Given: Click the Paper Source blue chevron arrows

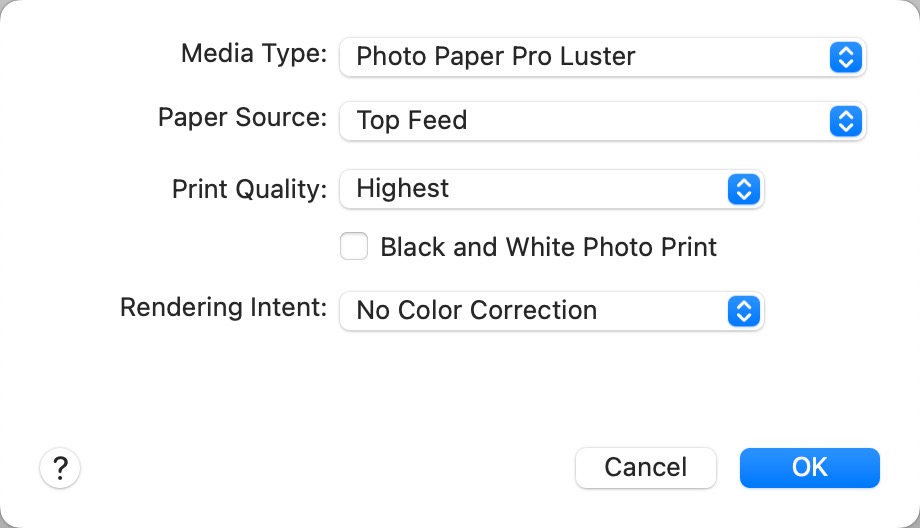Looking at the screenshot, I should [845, 122].
